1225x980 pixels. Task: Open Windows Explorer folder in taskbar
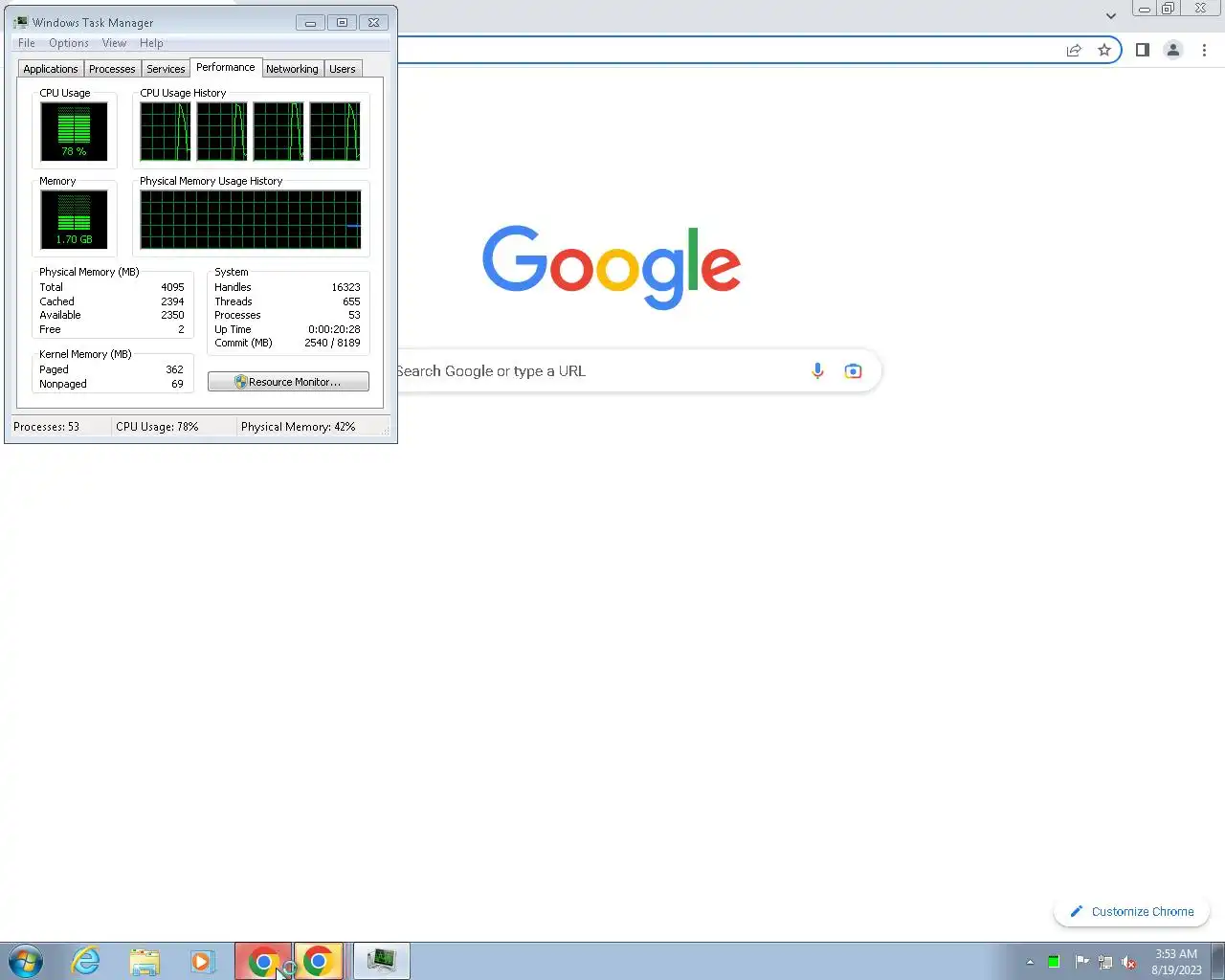pos(145,961)
